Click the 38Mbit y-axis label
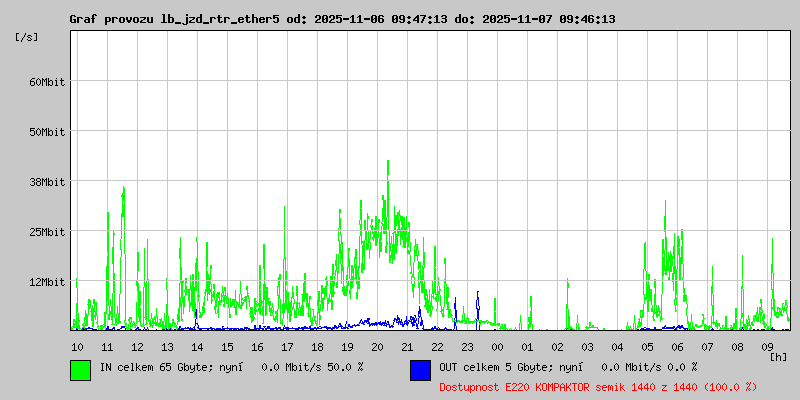800x400 pixels. [x=46, y=181]
